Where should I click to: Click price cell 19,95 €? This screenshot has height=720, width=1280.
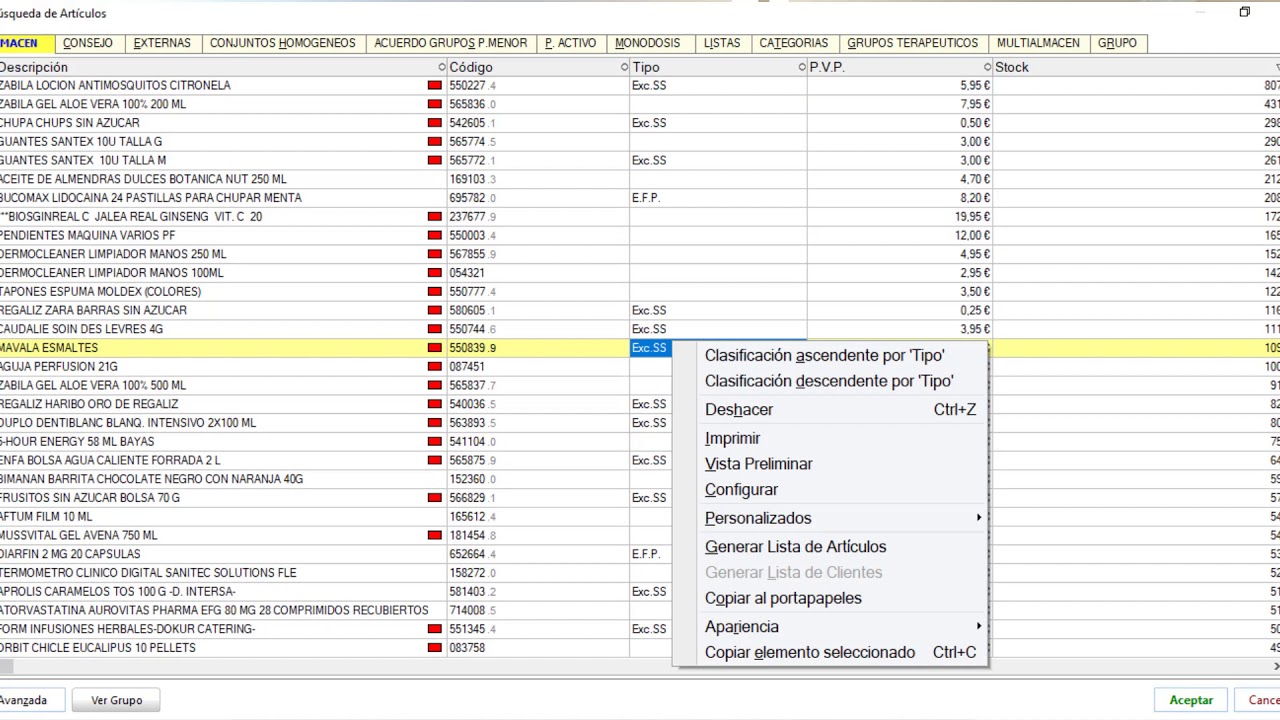coord(900,217)
